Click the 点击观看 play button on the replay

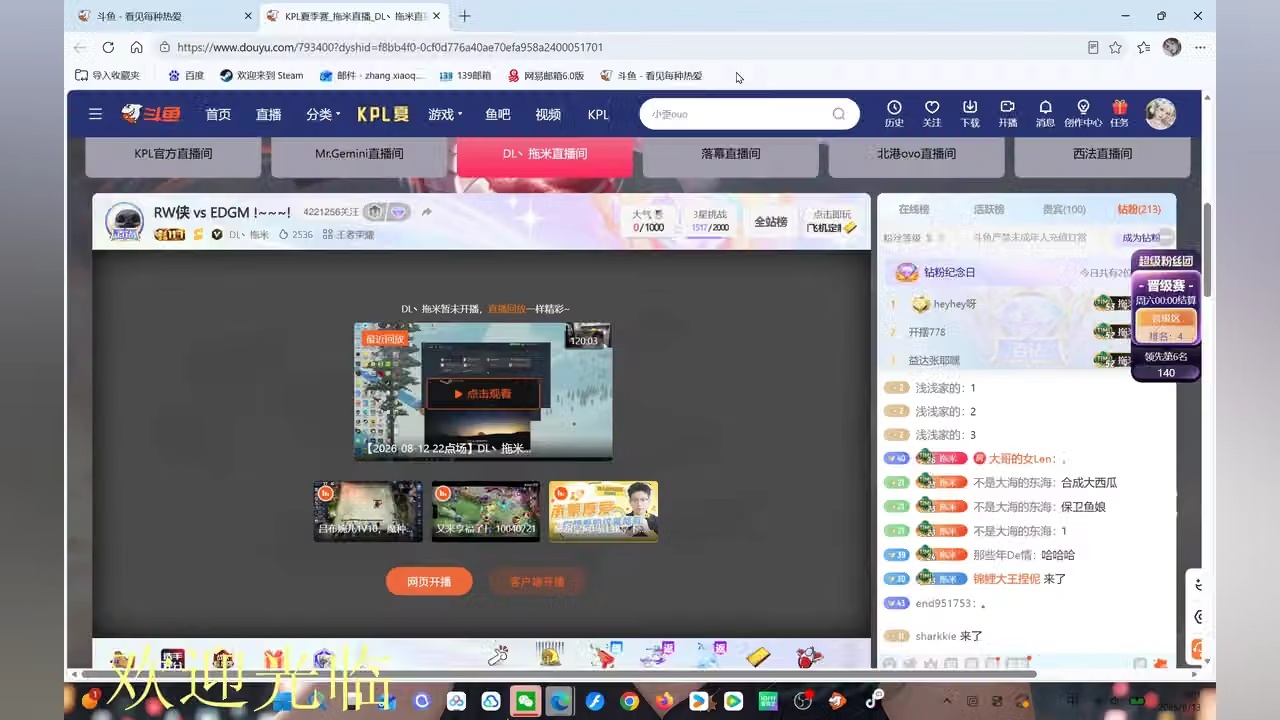point(483,394)
